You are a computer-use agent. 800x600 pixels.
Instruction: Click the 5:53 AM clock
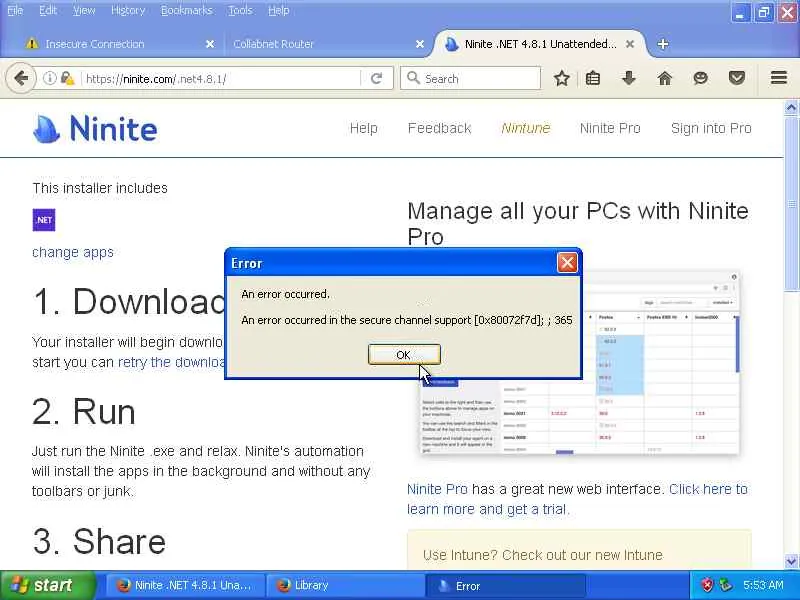click(x=763, y=585)
